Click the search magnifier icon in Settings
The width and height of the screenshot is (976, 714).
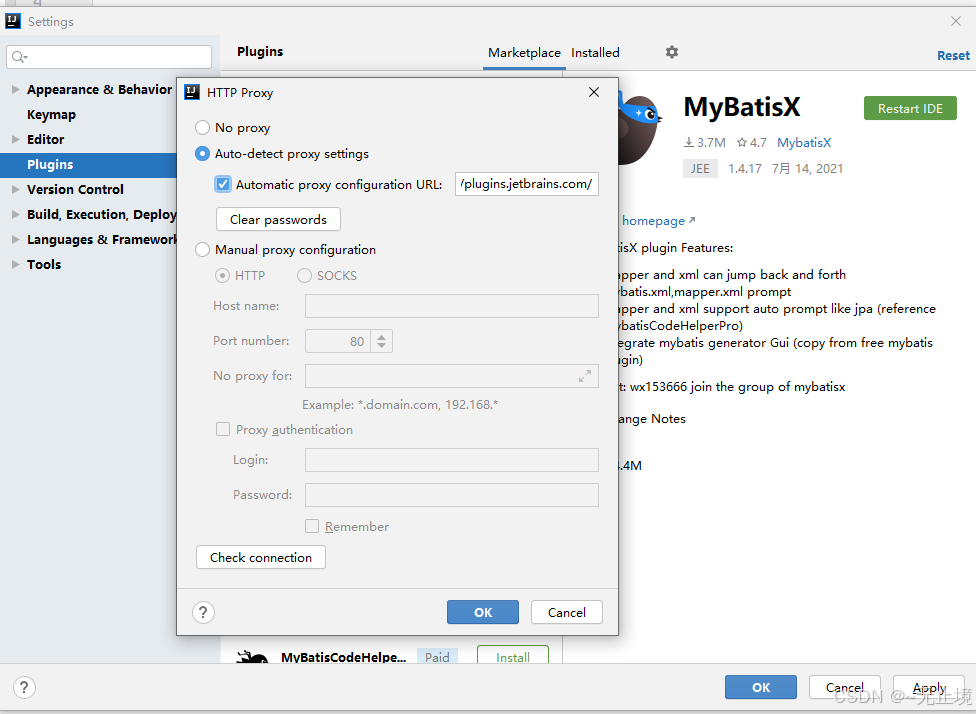(x=19, y=57)
